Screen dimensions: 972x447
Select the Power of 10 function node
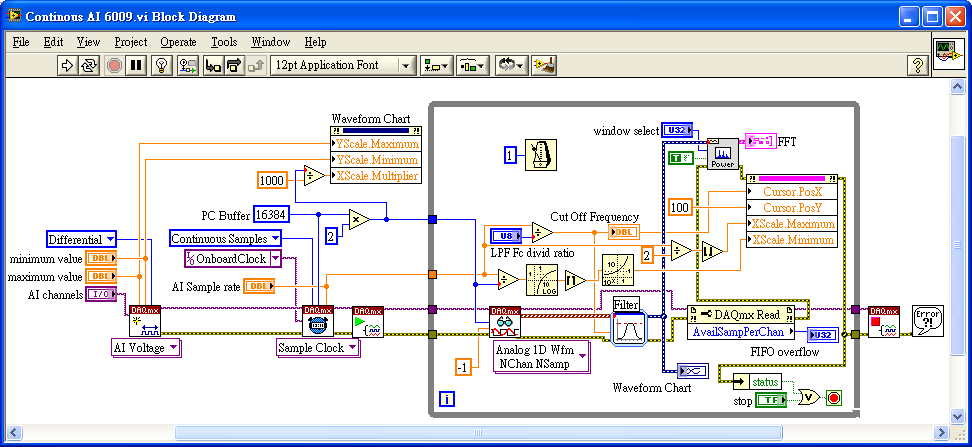pyautogui.click(x=618, y=270)
